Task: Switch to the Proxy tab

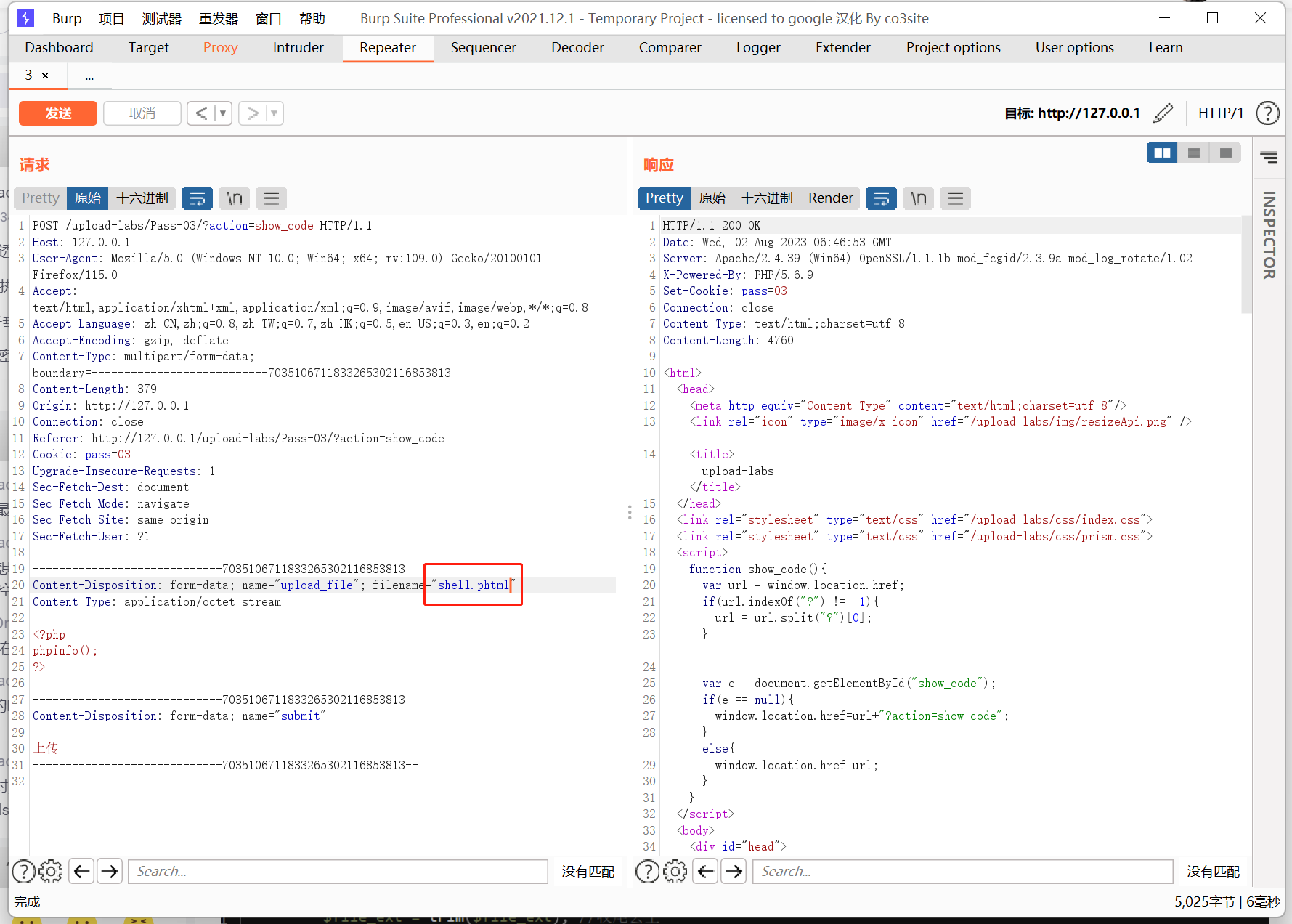Action: tap(220, 47)
